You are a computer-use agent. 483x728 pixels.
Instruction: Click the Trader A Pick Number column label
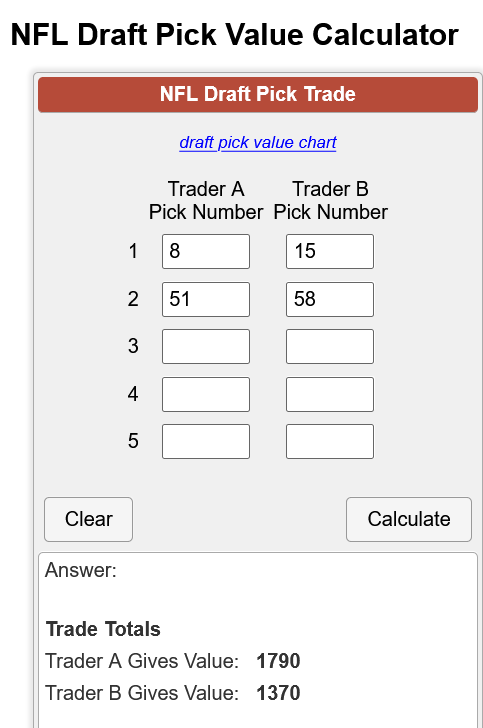click(206, 201)
